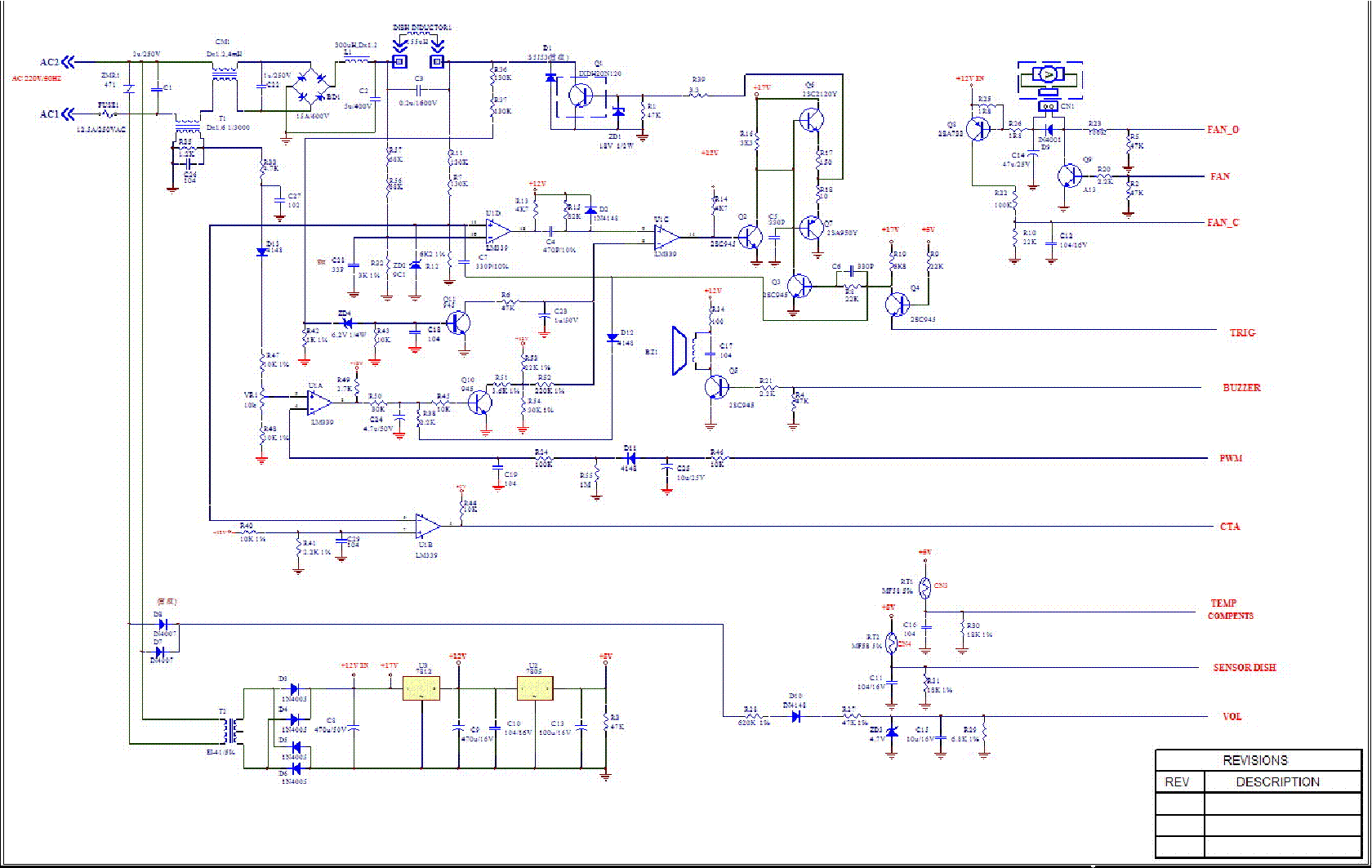Select the 12.5A/250VAC fuse rating text
The image size is (1372, 868).
pos(101,131)
